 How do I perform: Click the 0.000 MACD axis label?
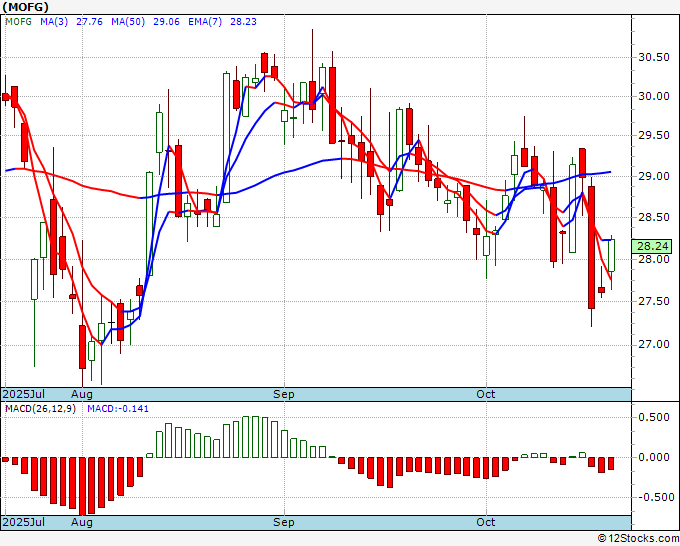[x=654, y=458]
